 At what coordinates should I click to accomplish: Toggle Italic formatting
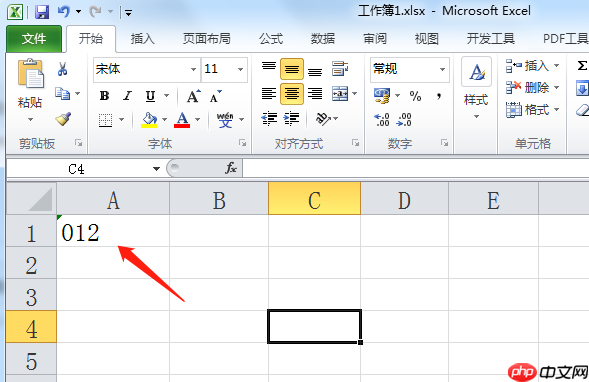127,96
